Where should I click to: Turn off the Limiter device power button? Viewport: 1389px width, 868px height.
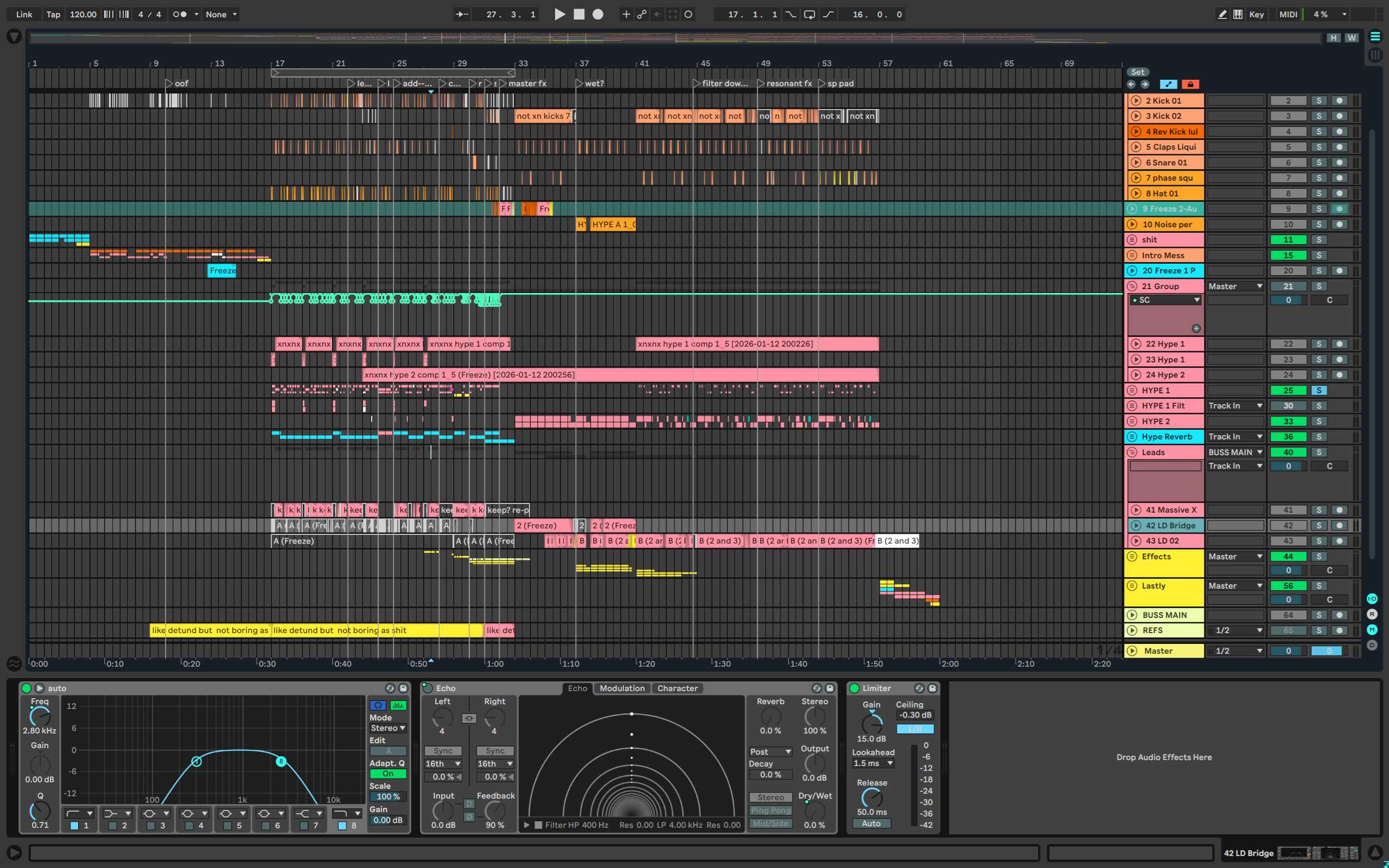click(854, 688)
